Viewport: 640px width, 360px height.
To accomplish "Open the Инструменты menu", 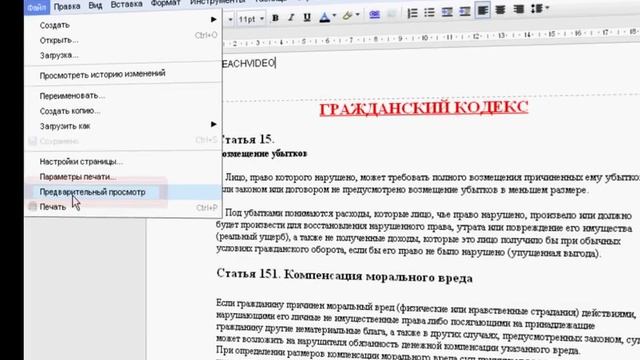I will point(217,2).
